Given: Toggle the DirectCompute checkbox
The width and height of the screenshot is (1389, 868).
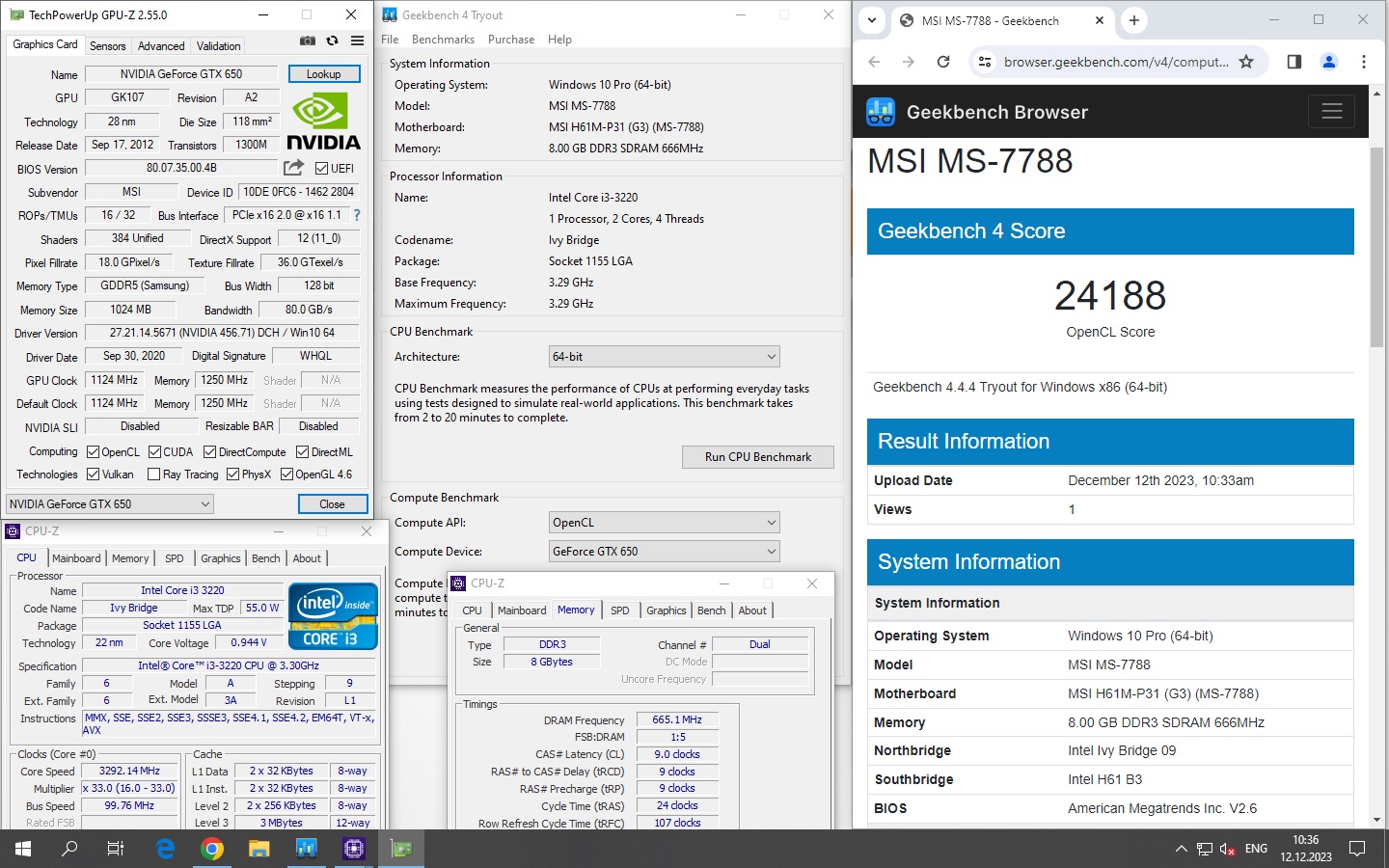Looking at the screenshot, I should pyautogui.click(x=209, y=451).
